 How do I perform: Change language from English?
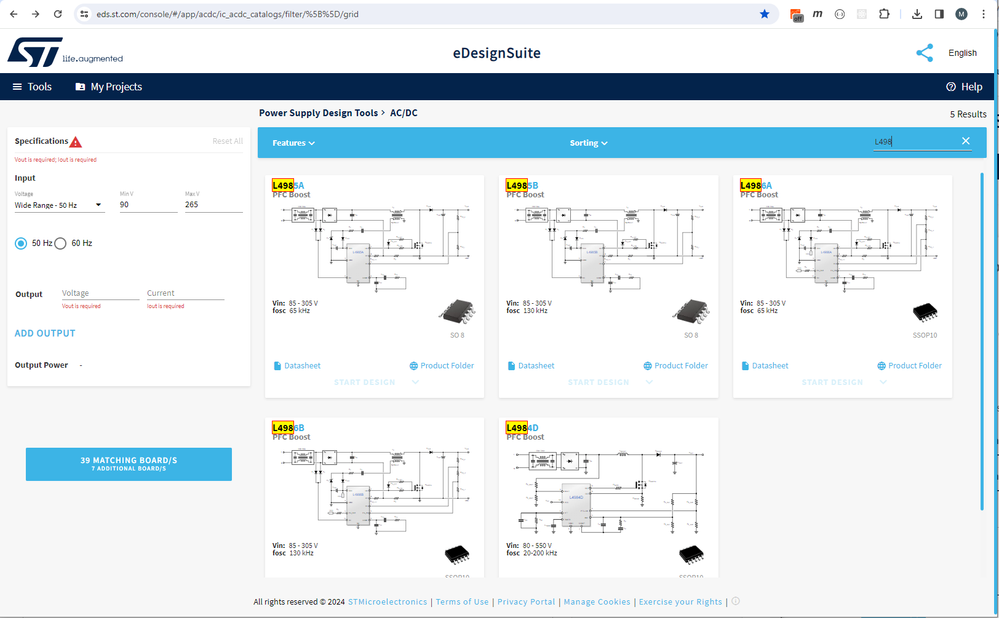962,53
